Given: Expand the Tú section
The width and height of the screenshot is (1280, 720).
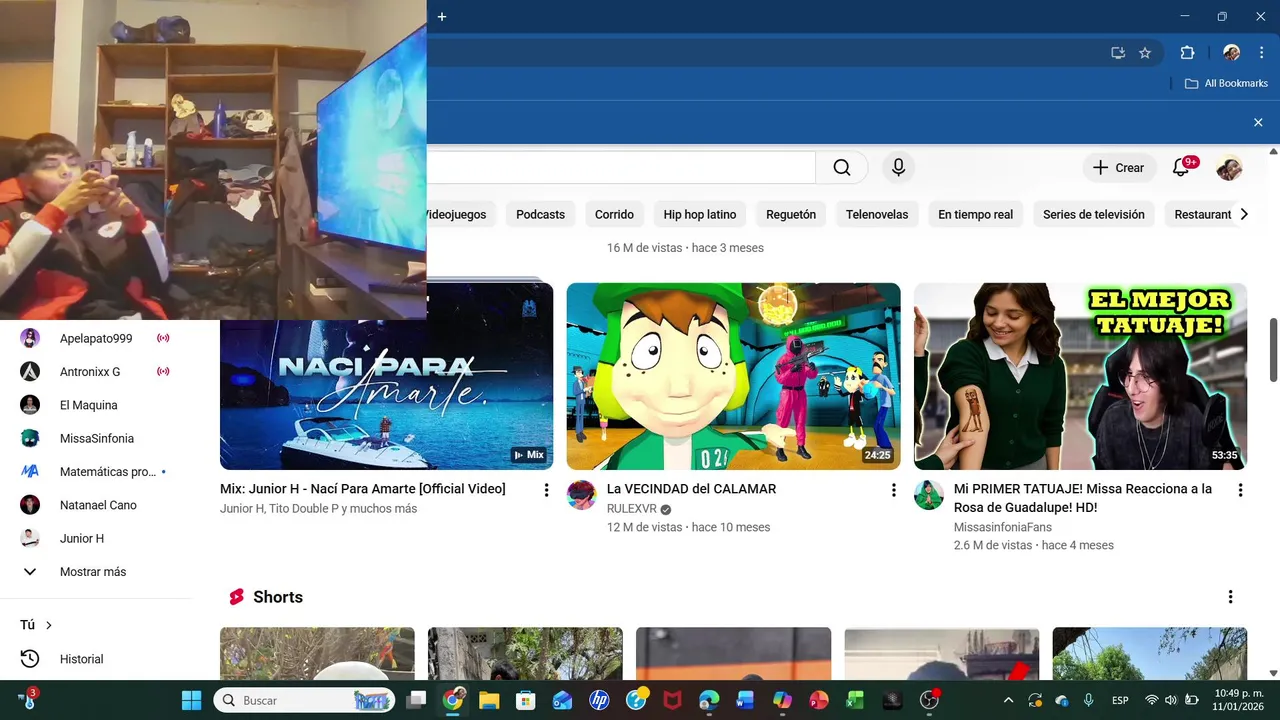Looking at the screenshot, I should tap(36, 625).
